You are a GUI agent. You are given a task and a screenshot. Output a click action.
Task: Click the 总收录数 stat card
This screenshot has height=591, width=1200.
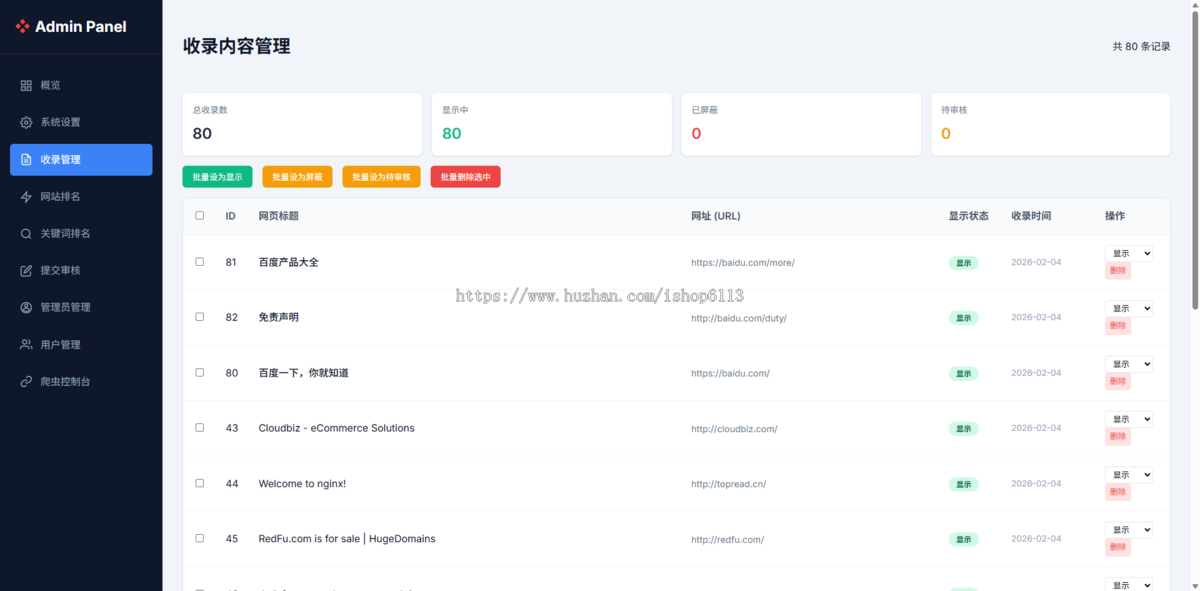tap(302, 124)
